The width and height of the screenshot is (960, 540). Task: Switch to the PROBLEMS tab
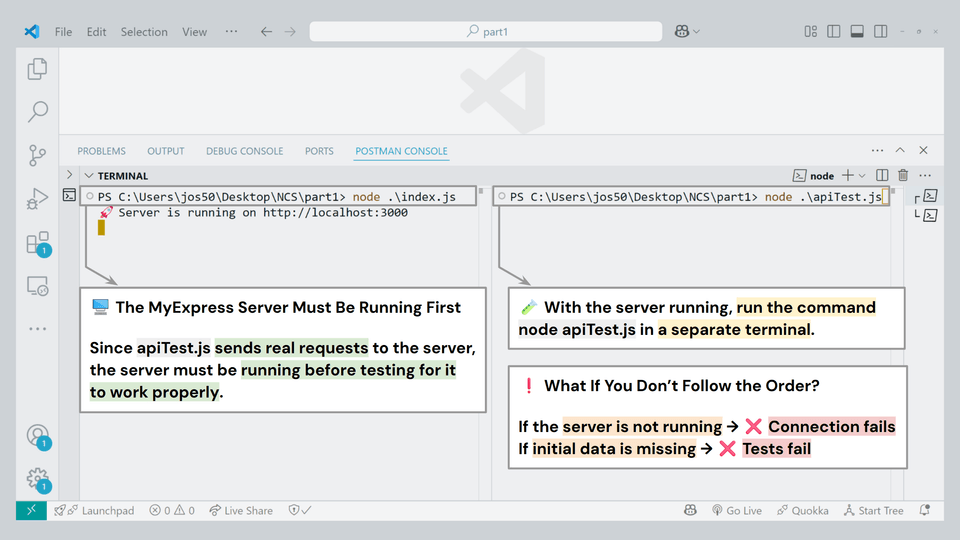101,151
